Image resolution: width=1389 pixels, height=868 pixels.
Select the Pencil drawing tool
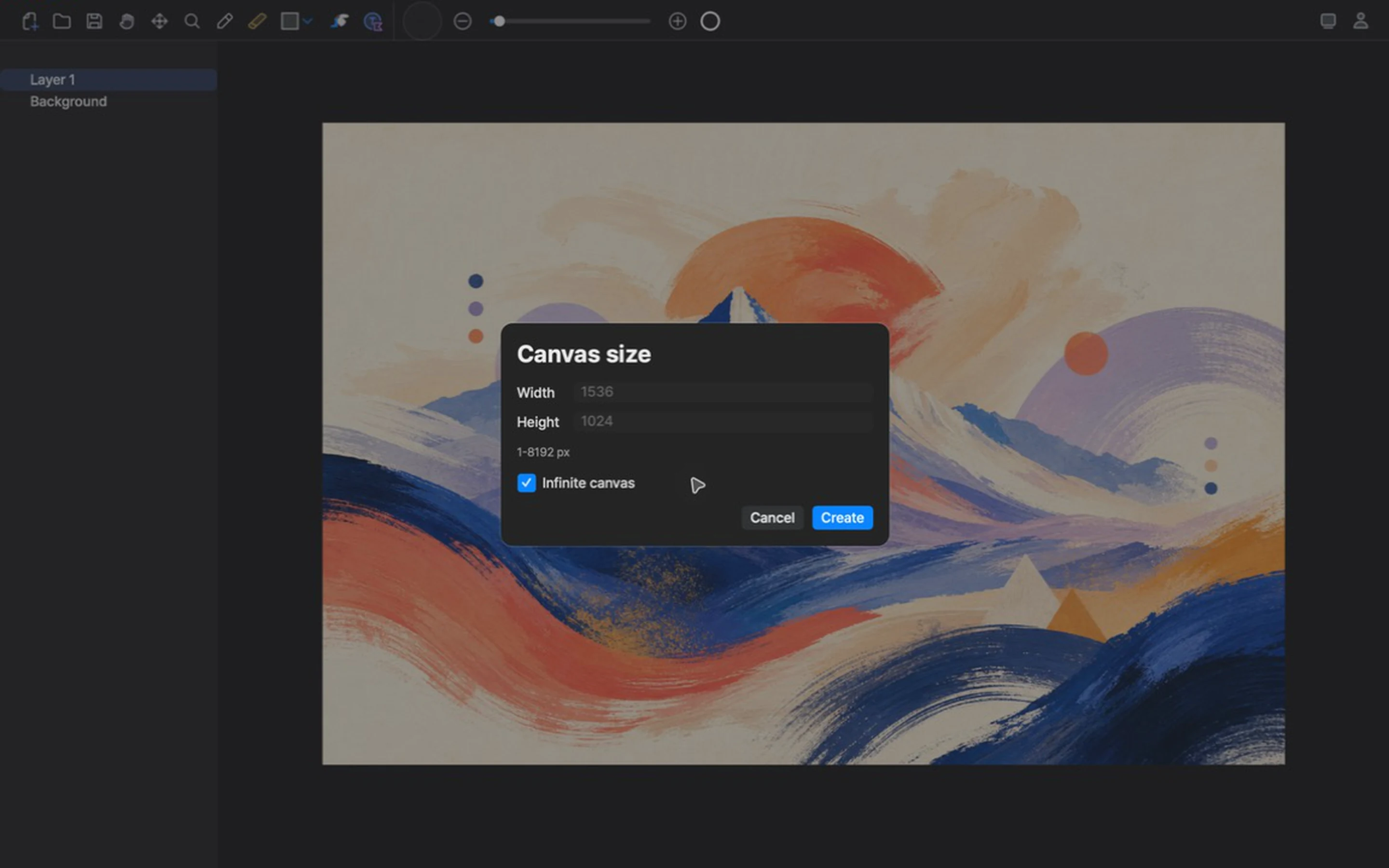(224, 22)
